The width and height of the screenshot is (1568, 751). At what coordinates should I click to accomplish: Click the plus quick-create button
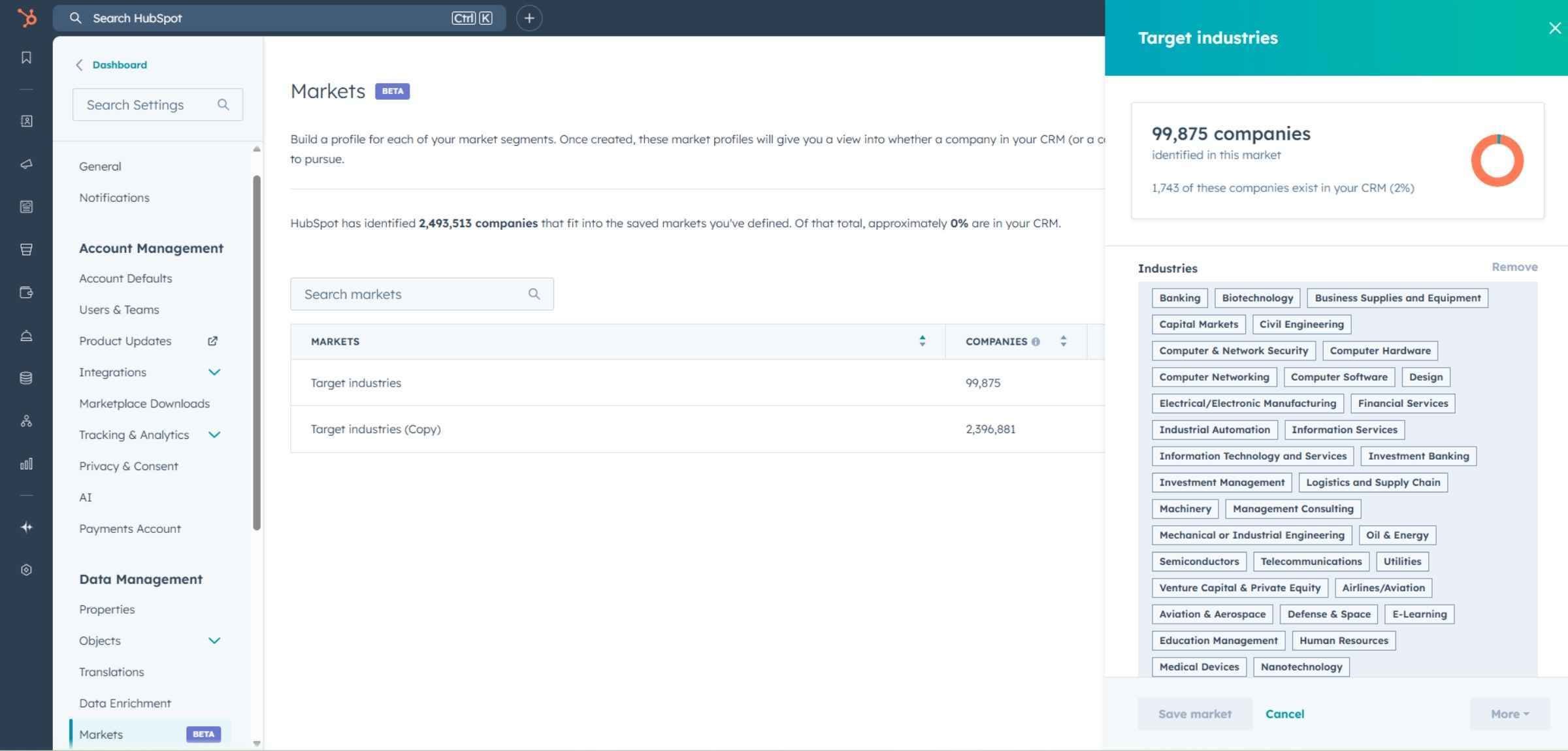click(529, 18)
